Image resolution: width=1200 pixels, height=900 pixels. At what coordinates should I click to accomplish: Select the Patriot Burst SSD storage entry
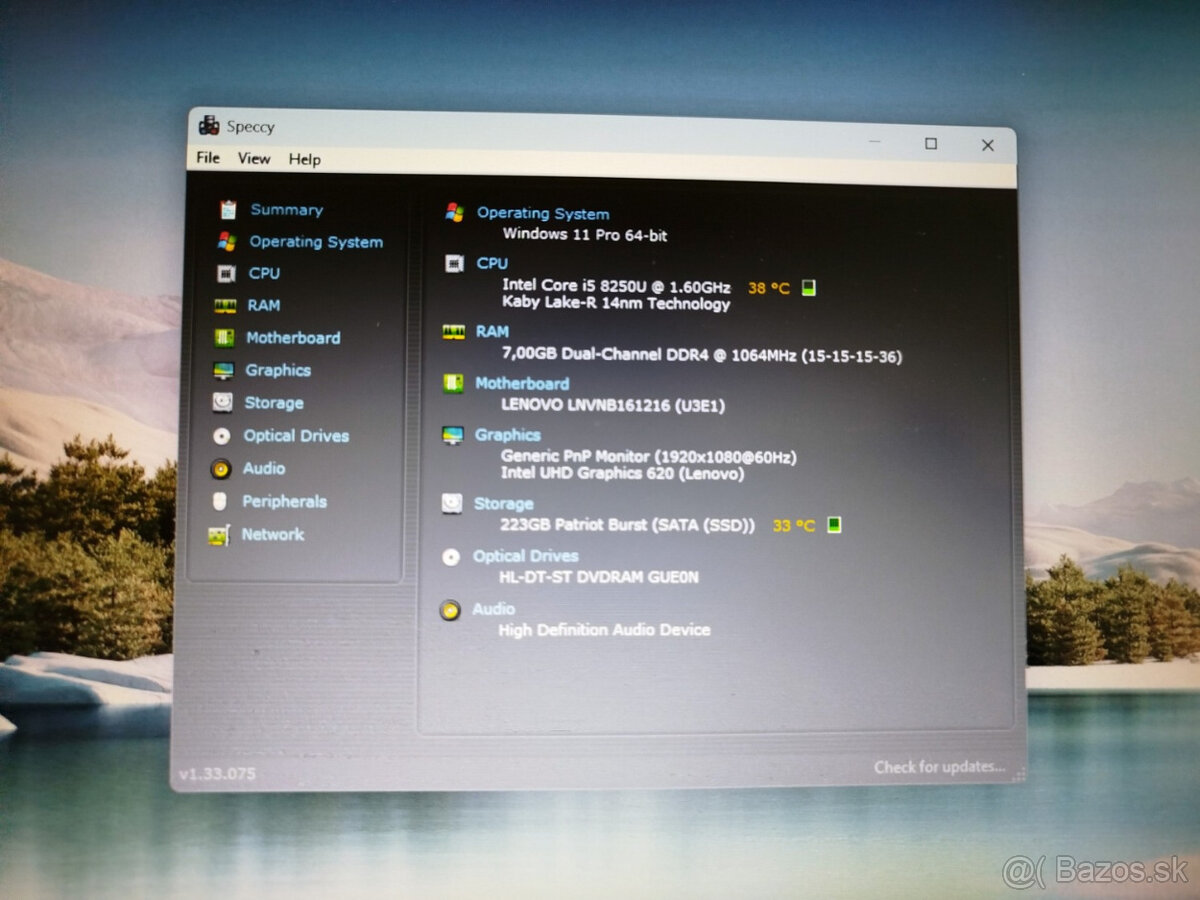(x=630, y=525)
